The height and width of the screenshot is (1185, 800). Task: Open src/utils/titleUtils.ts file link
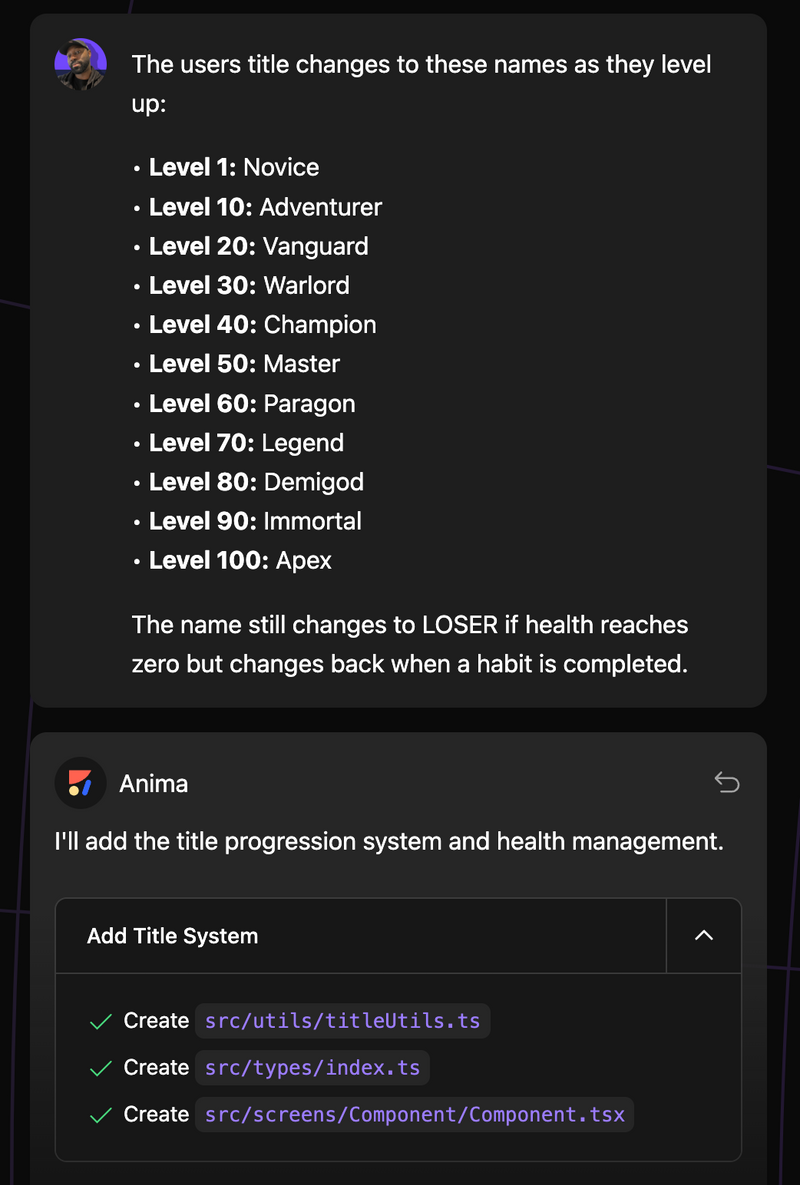coord(342,1021)
